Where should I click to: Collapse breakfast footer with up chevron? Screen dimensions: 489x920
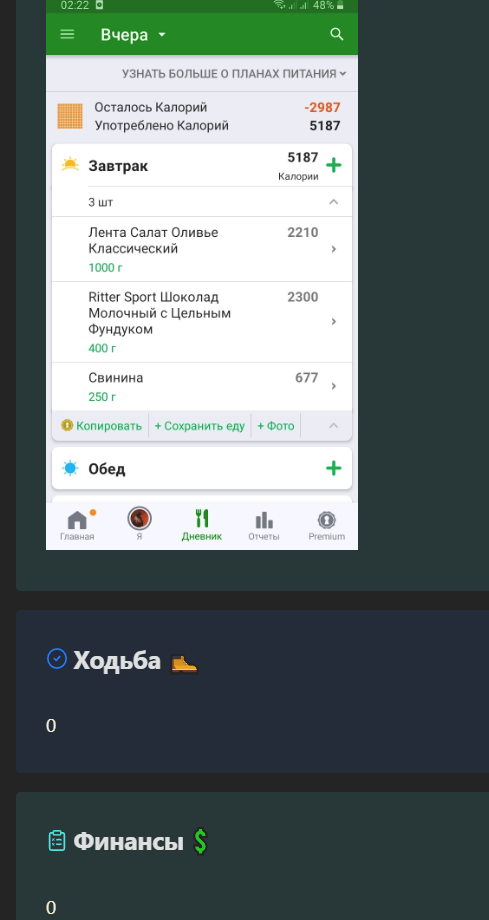pos(333,425)
